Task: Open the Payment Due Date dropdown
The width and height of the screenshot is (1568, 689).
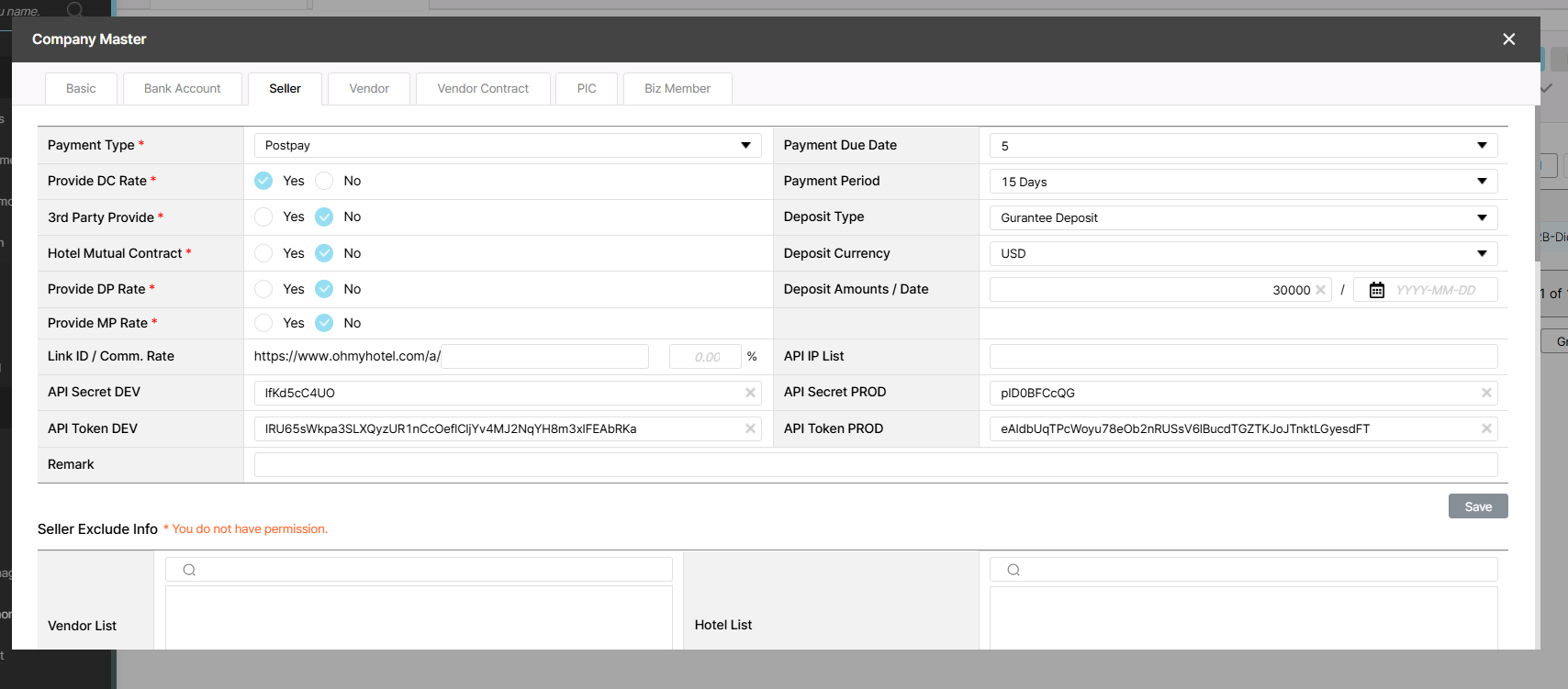Action: pos(1243,145)
